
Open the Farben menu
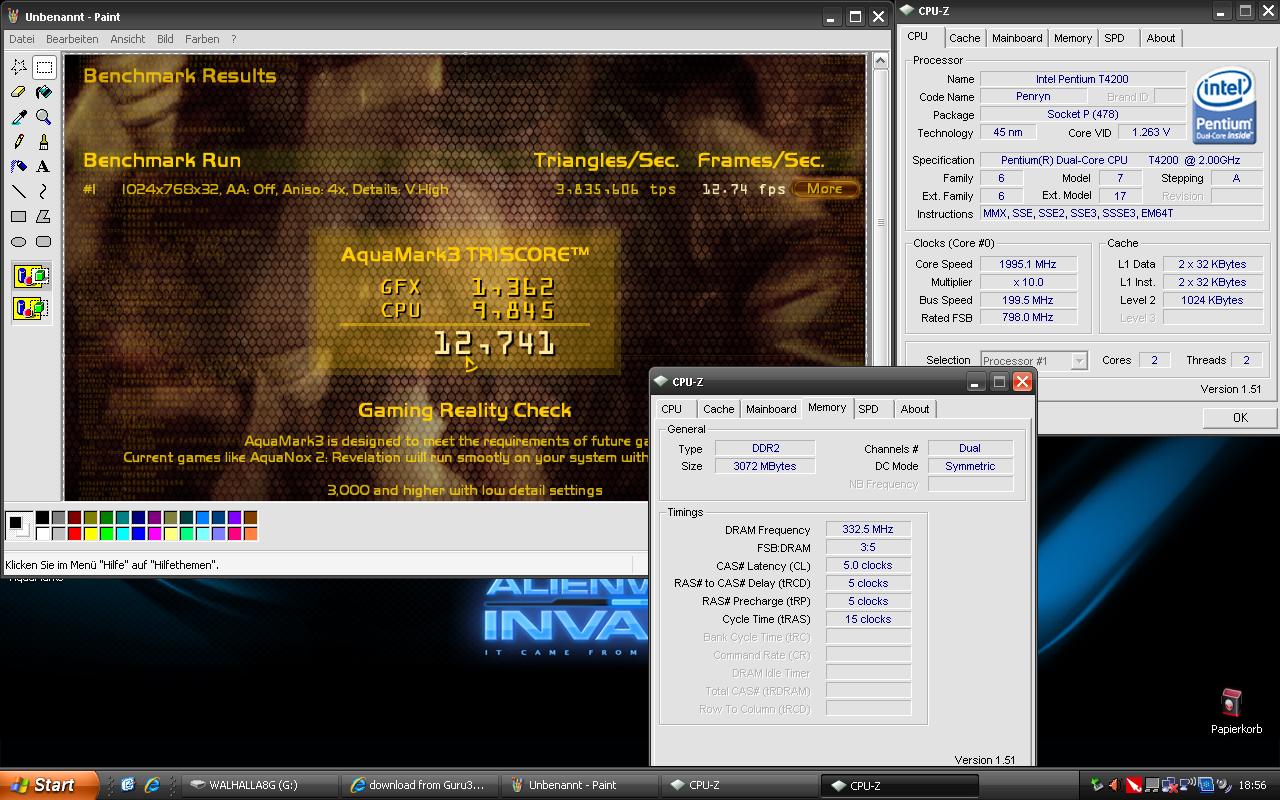pos(202,39)
